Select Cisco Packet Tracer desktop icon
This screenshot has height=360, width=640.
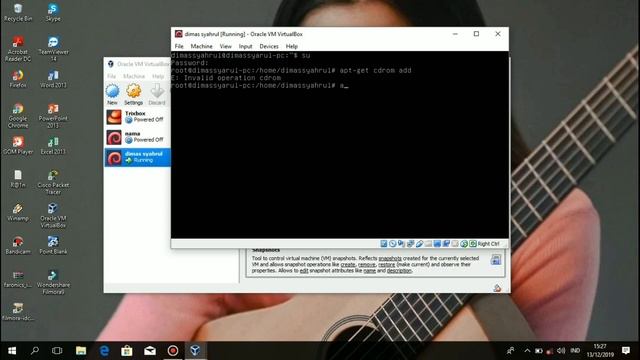(53, 182)
